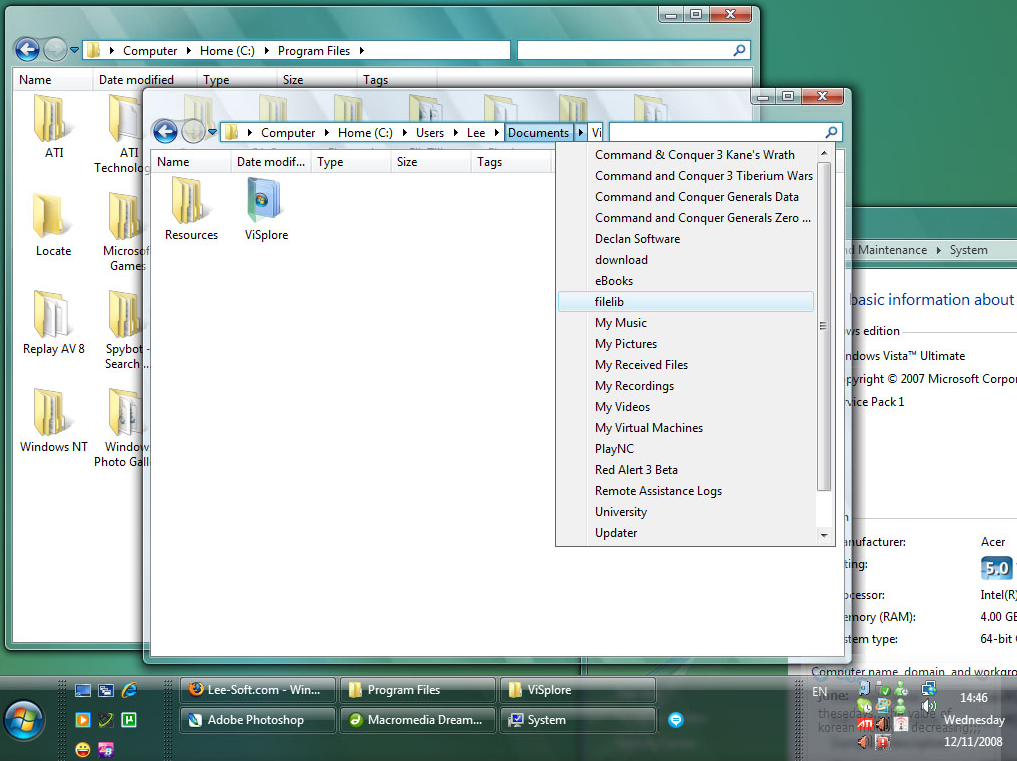Choose University from the dropdown list
The image size is (1017, 761).
tap(686, 512)
